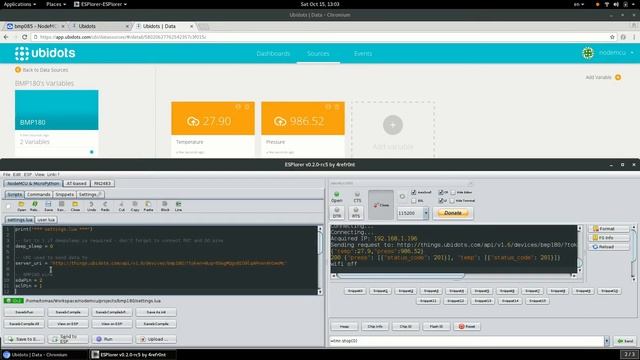This screenshot has width=640, height=360.
Task: Go back in Chromium browser
Action: [6, 37]
